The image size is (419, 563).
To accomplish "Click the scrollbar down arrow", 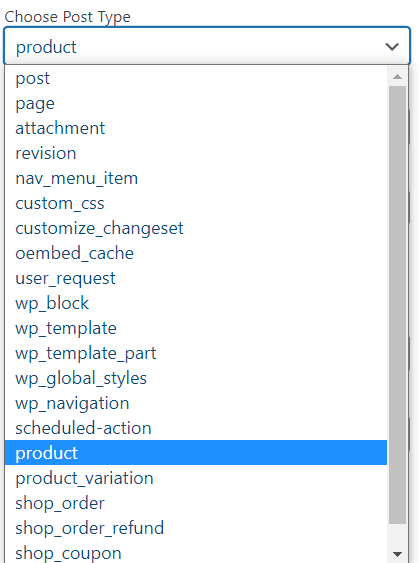I will (x=397, y=554).
